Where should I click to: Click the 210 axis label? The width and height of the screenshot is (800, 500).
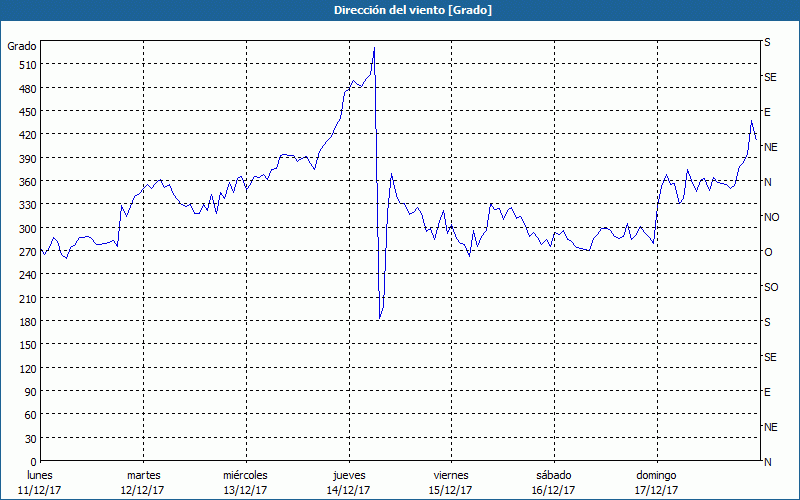point(28,299)
